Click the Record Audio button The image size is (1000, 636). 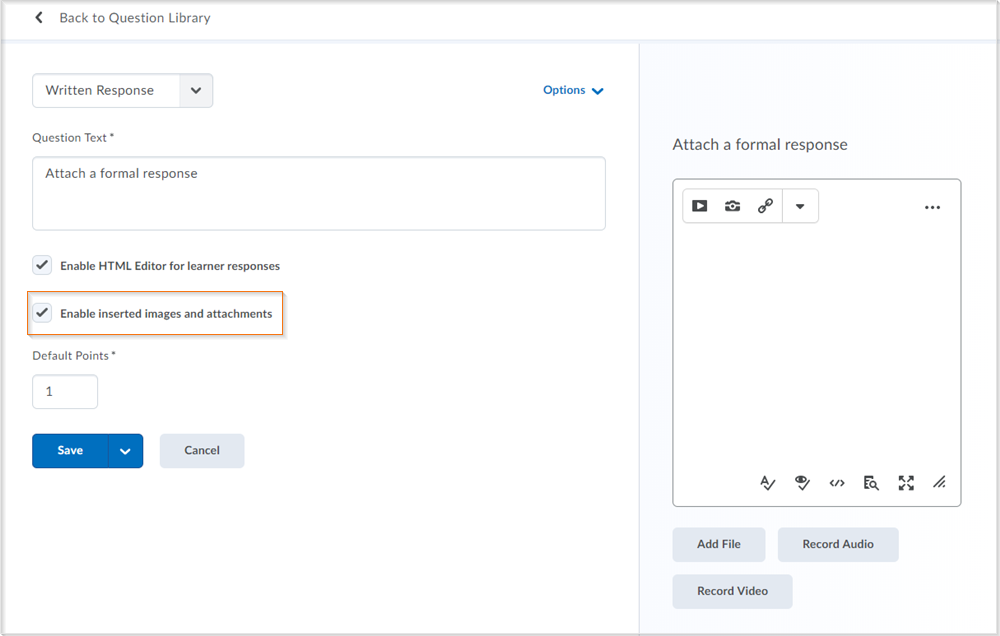pos(838,544)
